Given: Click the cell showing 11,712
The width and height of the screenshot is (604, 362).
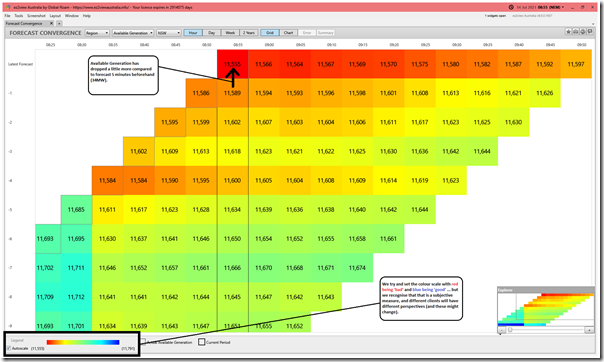Looking at the screenshot, I should coord(76,297).
